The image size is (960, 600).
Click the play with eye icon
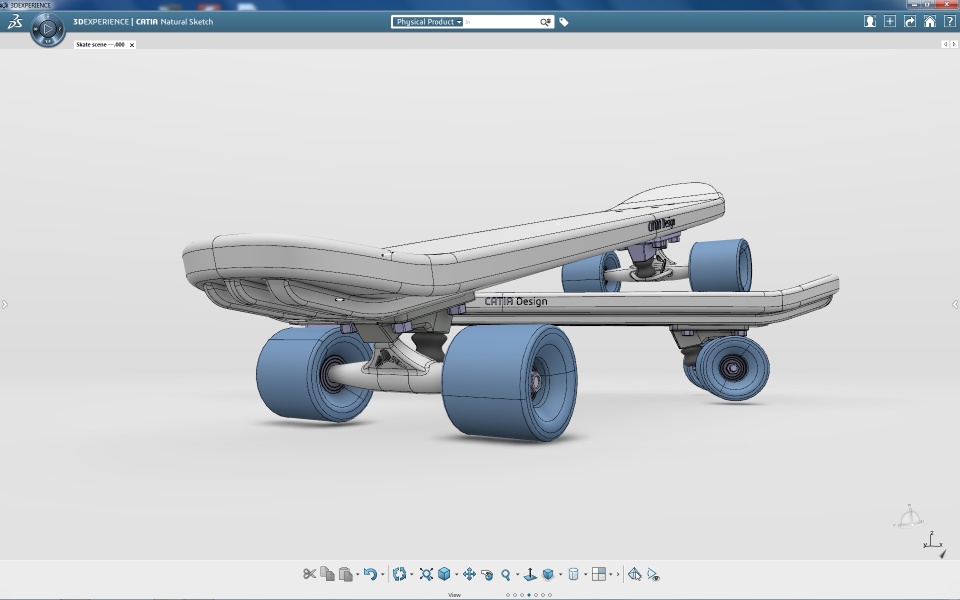(653, 574)
